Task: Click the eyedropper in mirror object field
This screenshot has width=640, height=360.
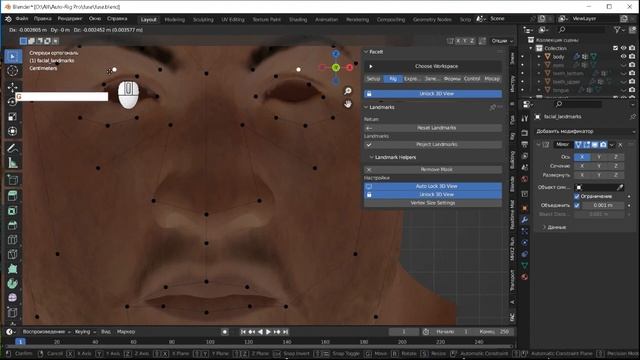Action: click(x=620, y=187)
